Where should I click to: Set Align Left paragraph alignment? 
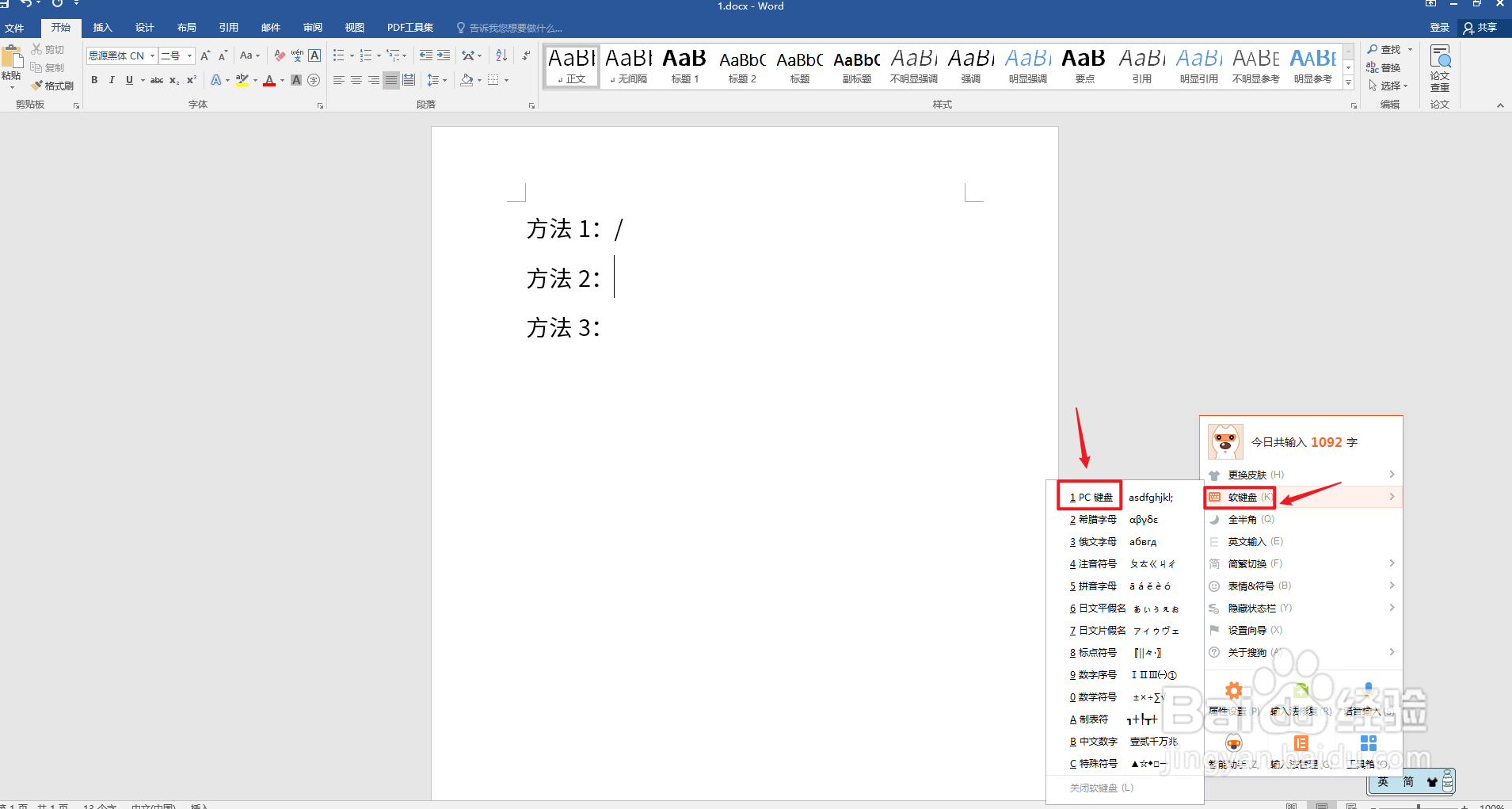click(339, 80)
